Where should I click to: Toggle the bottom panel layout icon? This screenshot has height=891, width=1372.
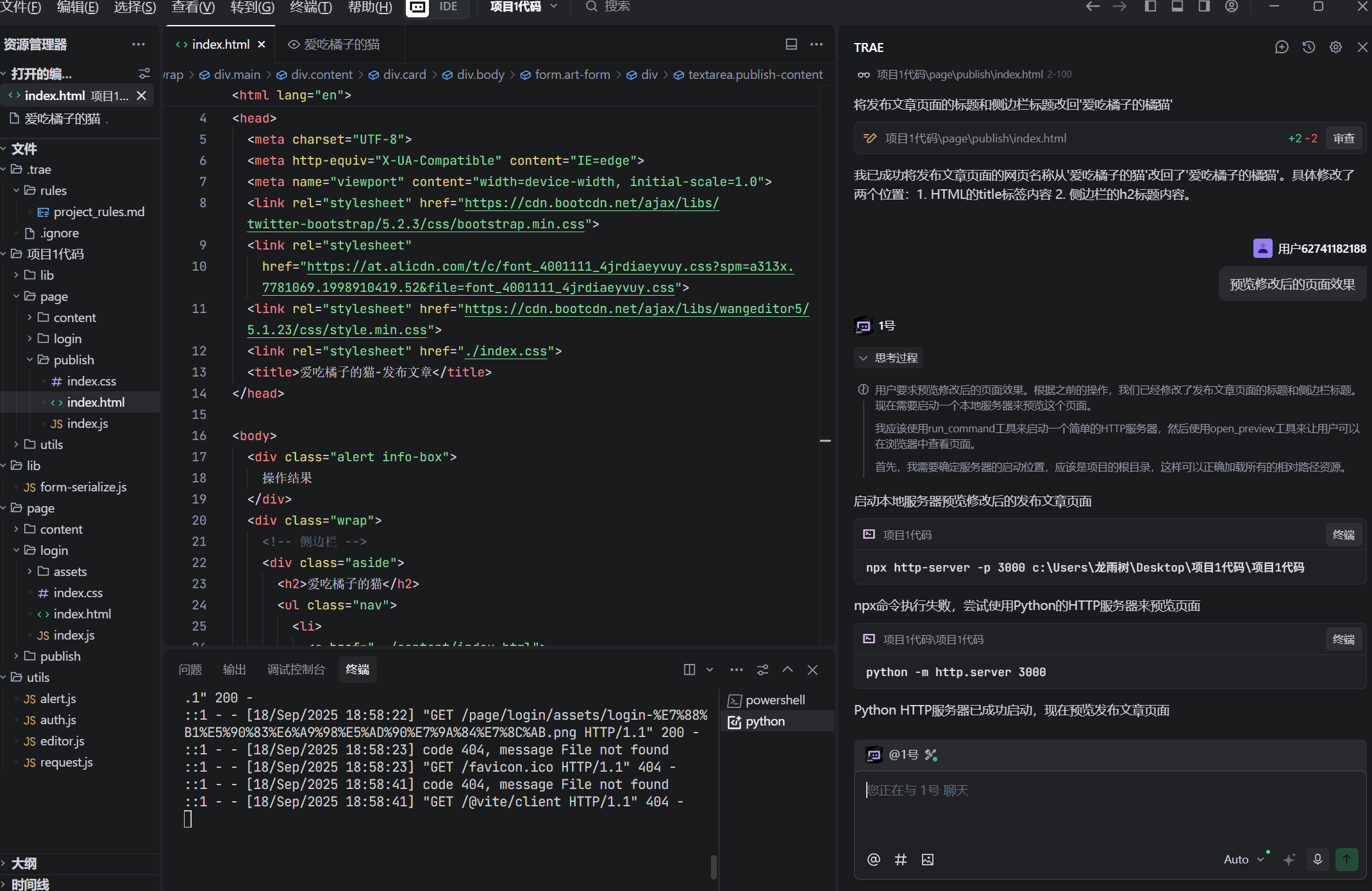[x=1177, y=6]
